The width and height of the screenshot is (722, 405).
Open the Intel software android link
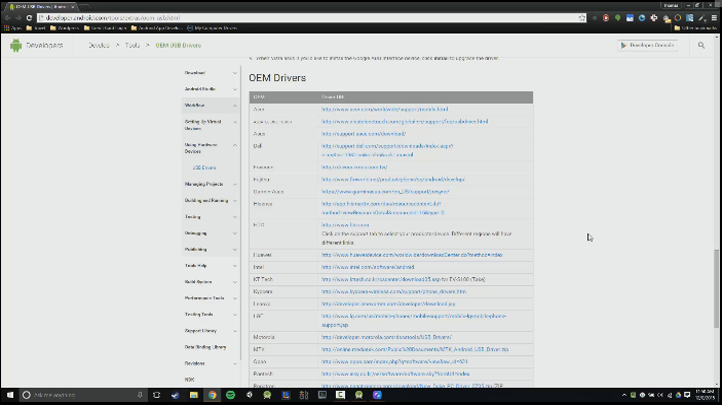tap(368, 267)
